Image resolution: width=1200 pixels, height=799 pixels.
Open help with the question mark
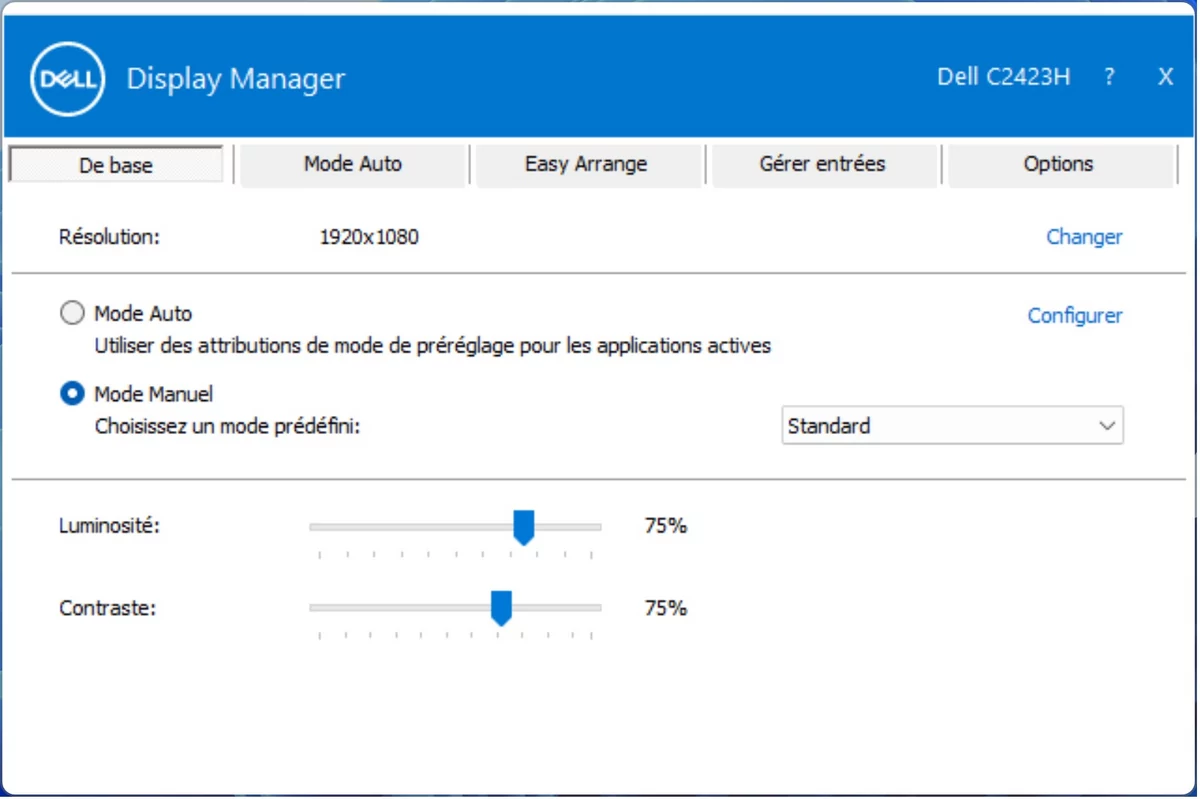pos(1109,77)
